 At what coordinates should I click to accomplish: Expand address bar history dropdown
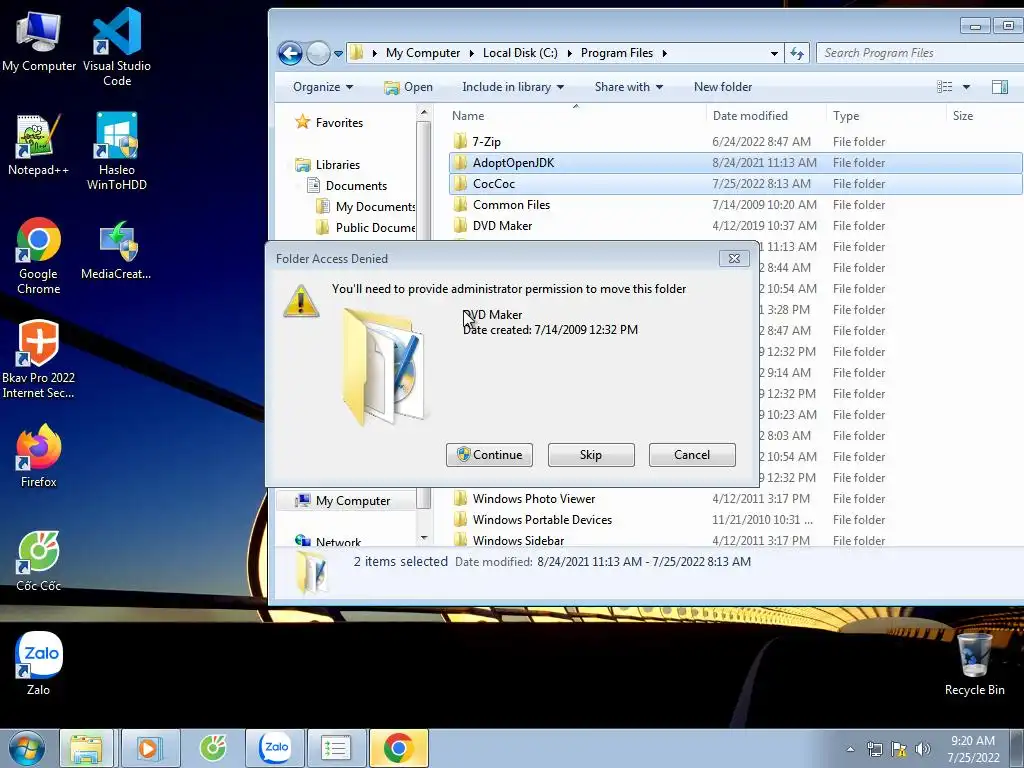tap(774, 54)
